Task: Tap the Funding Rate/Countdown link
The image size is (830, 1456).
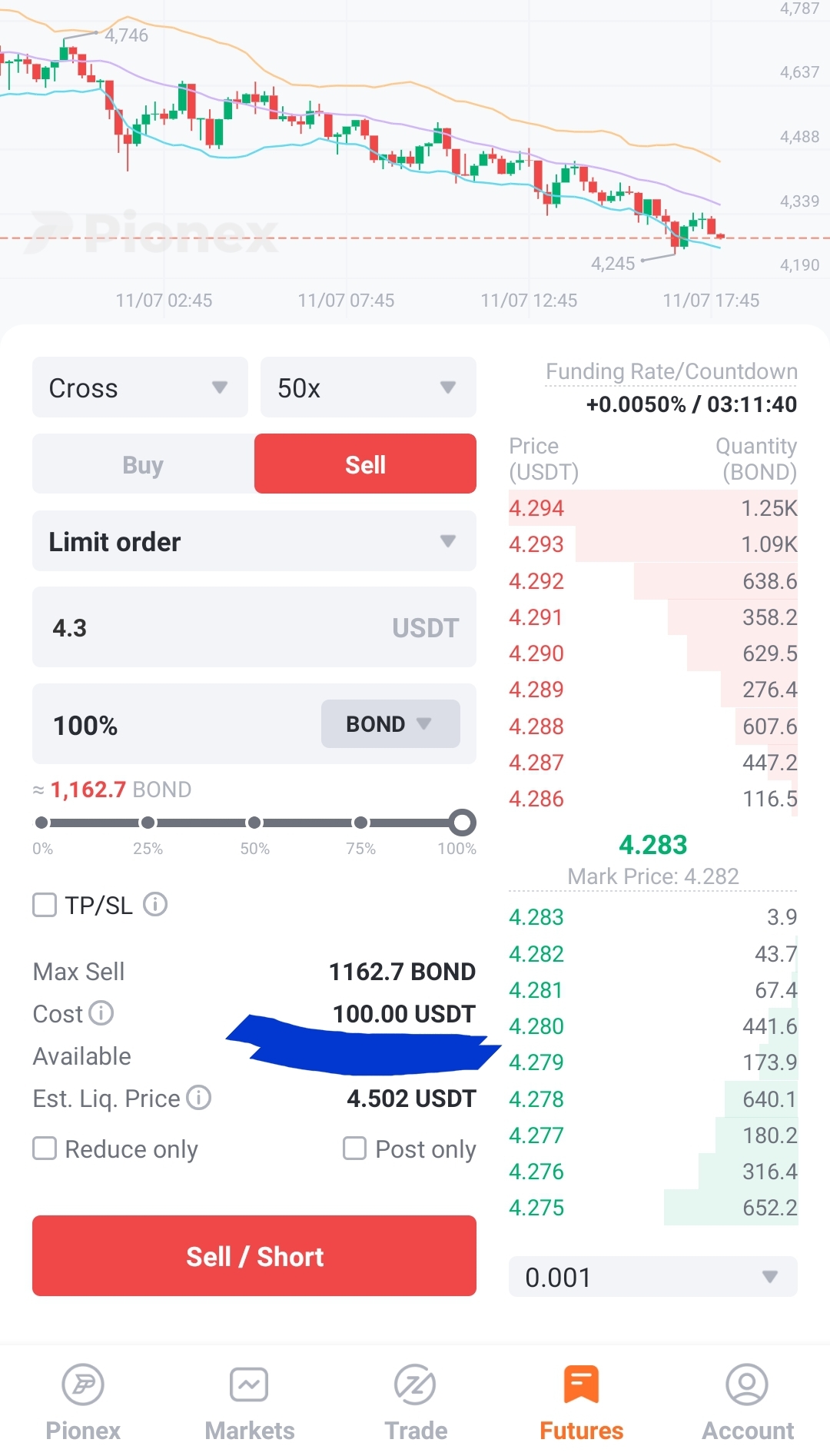Action: click(x=671, y=372)
